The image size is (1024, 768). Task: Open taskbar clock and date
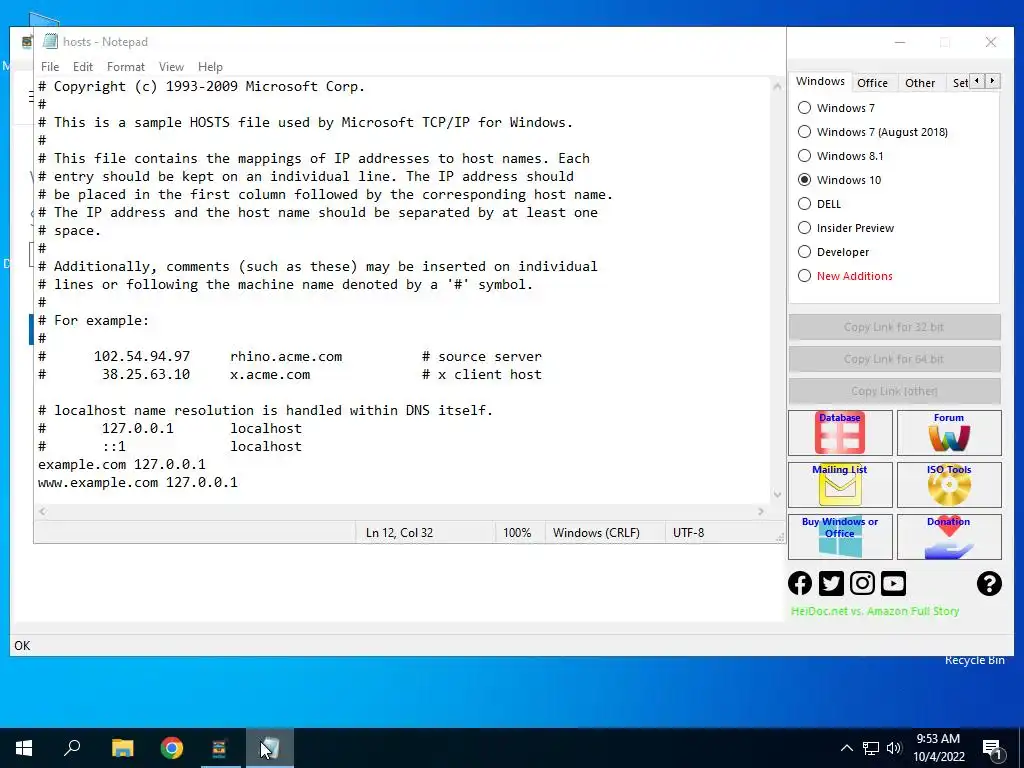coord(938,748)
